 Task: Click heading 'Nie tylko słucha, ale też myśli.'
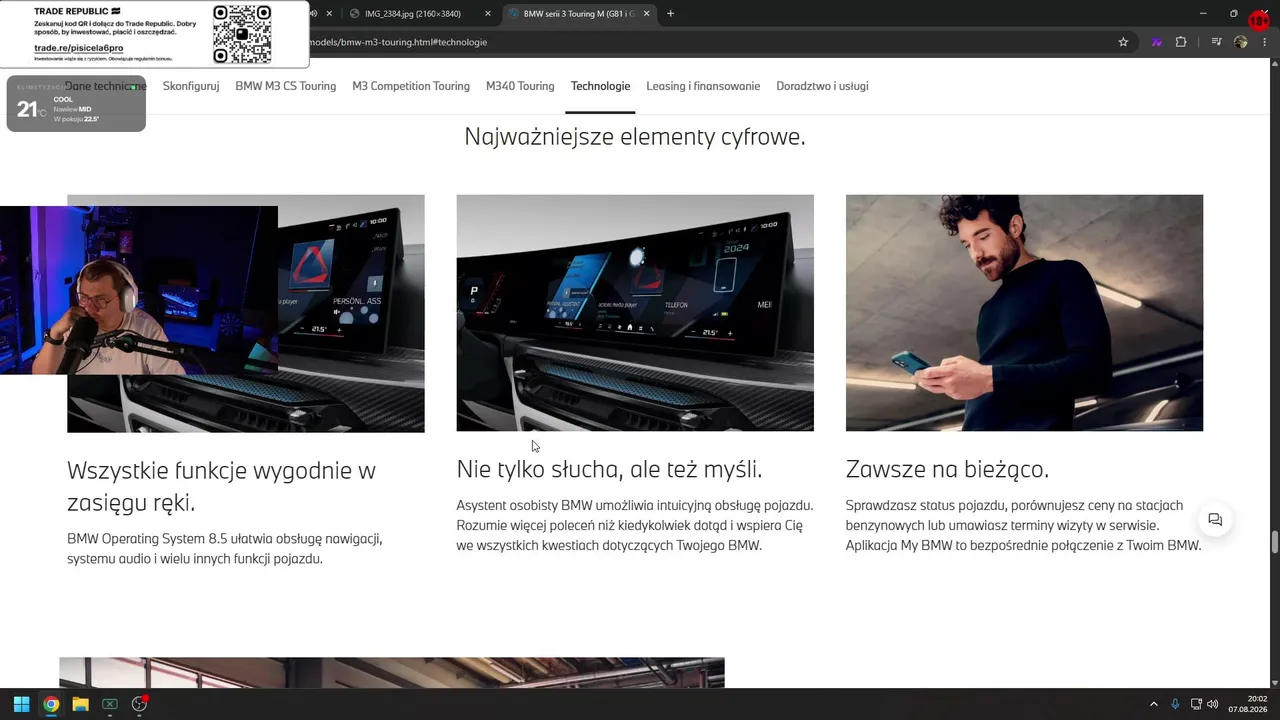[x=609, y=469]
